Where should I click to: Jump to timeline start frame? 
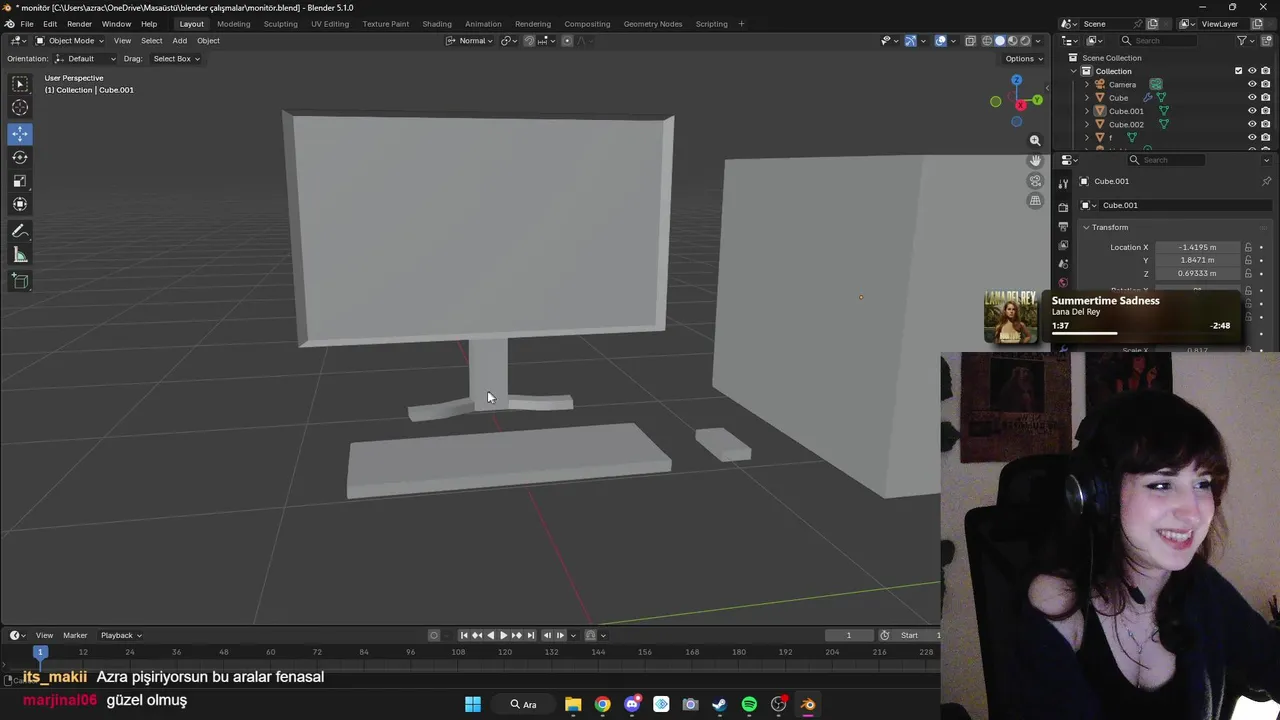pos(464,635)
